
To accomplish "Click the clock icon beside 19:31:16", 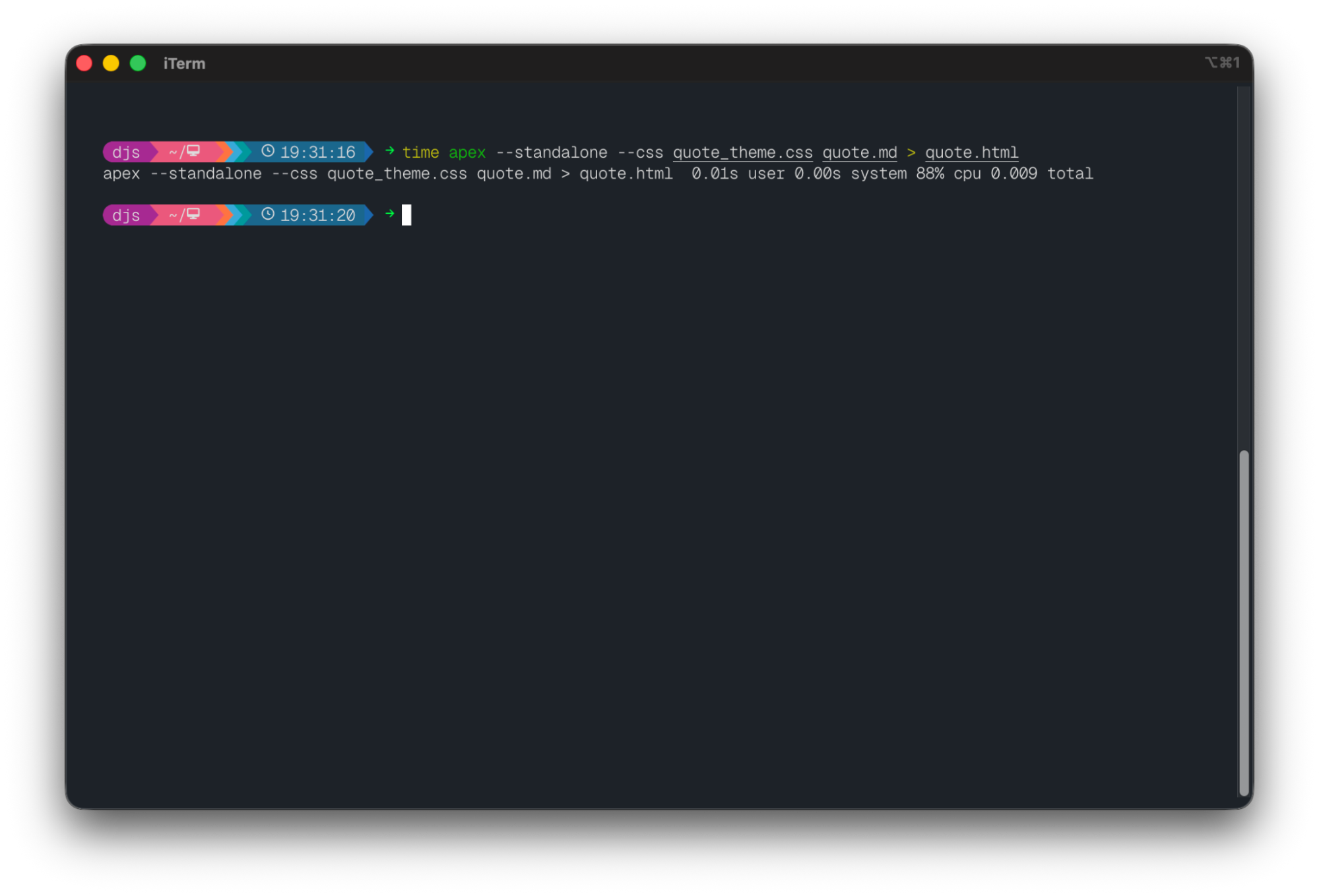I will click(x=268, y=151).
